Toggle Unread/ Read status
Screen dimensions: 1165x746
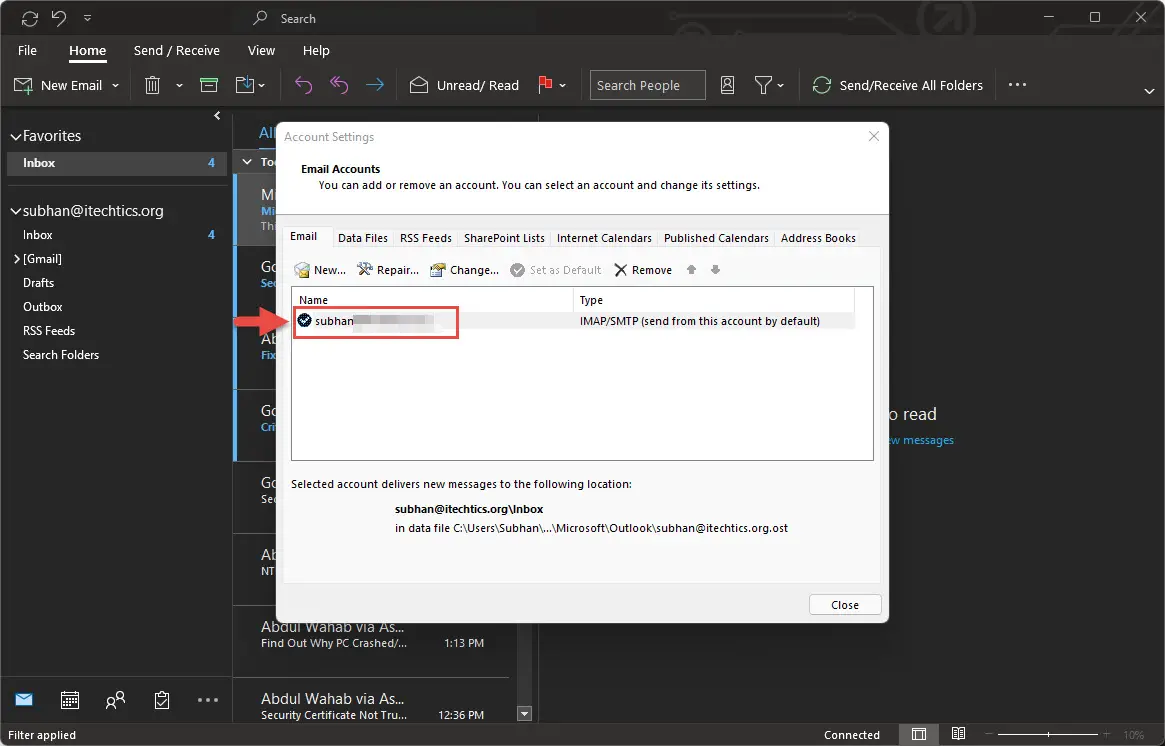(x=464, y=85)
